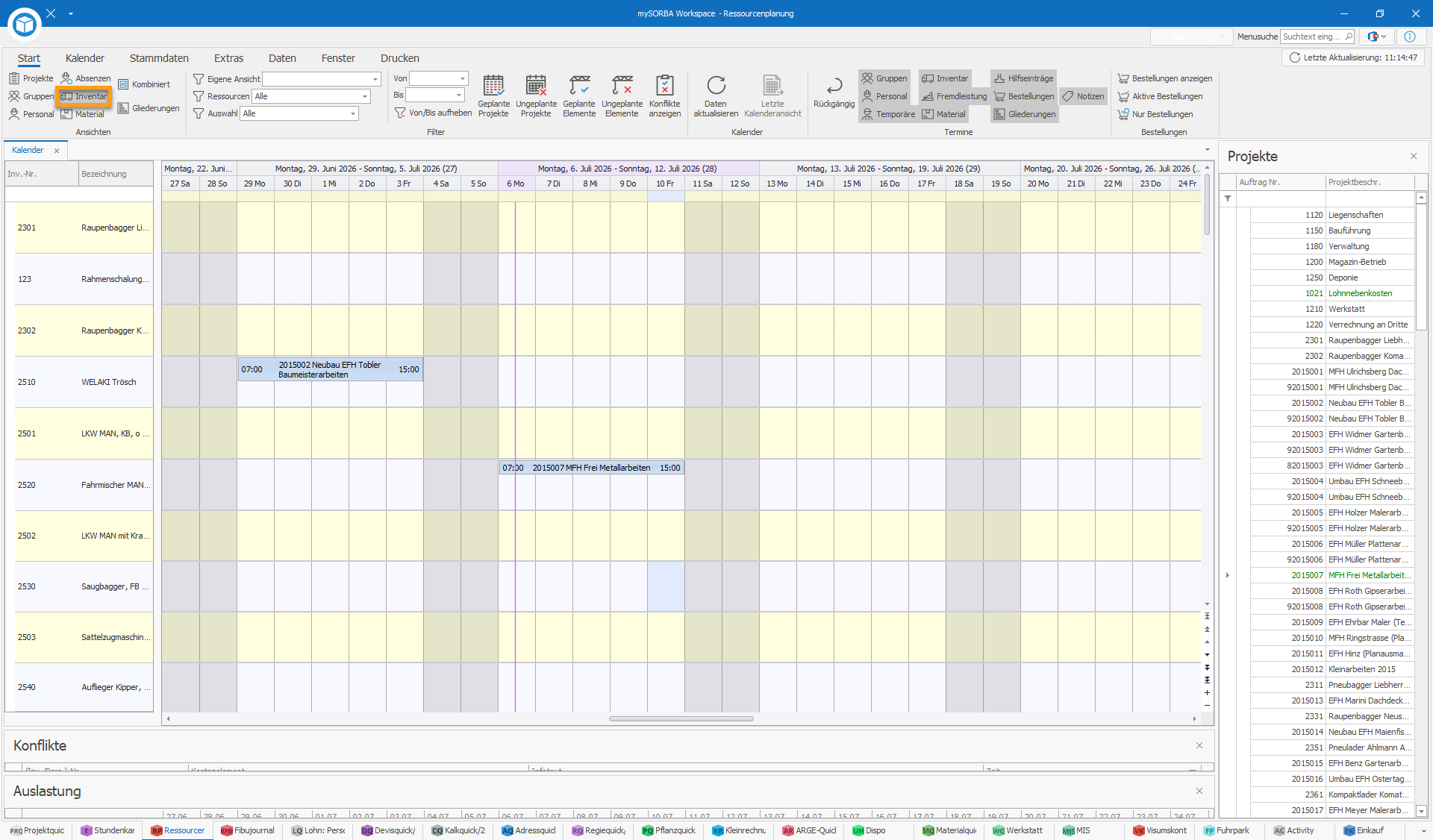The image size is (1433, 840).
Task: Select the Inventar view button
Action: coord(84,96)
